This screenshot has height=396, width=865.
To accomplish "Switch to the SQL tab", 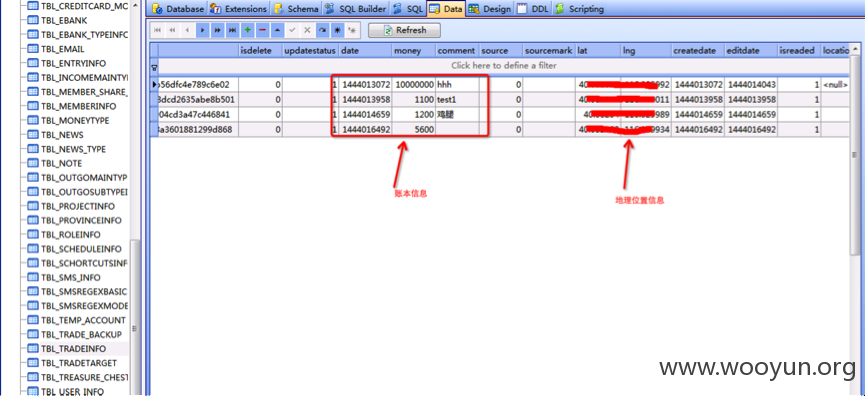I will pos(408,9).
